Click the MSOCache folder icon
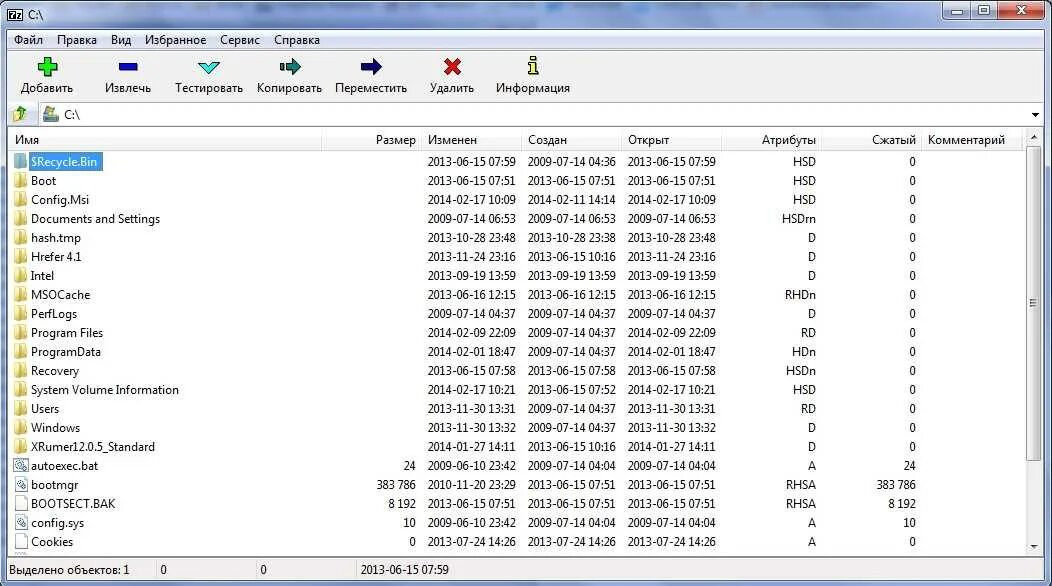Image resolution: width=1052 pixels, height=586 pixels. [x=21, y=295]
